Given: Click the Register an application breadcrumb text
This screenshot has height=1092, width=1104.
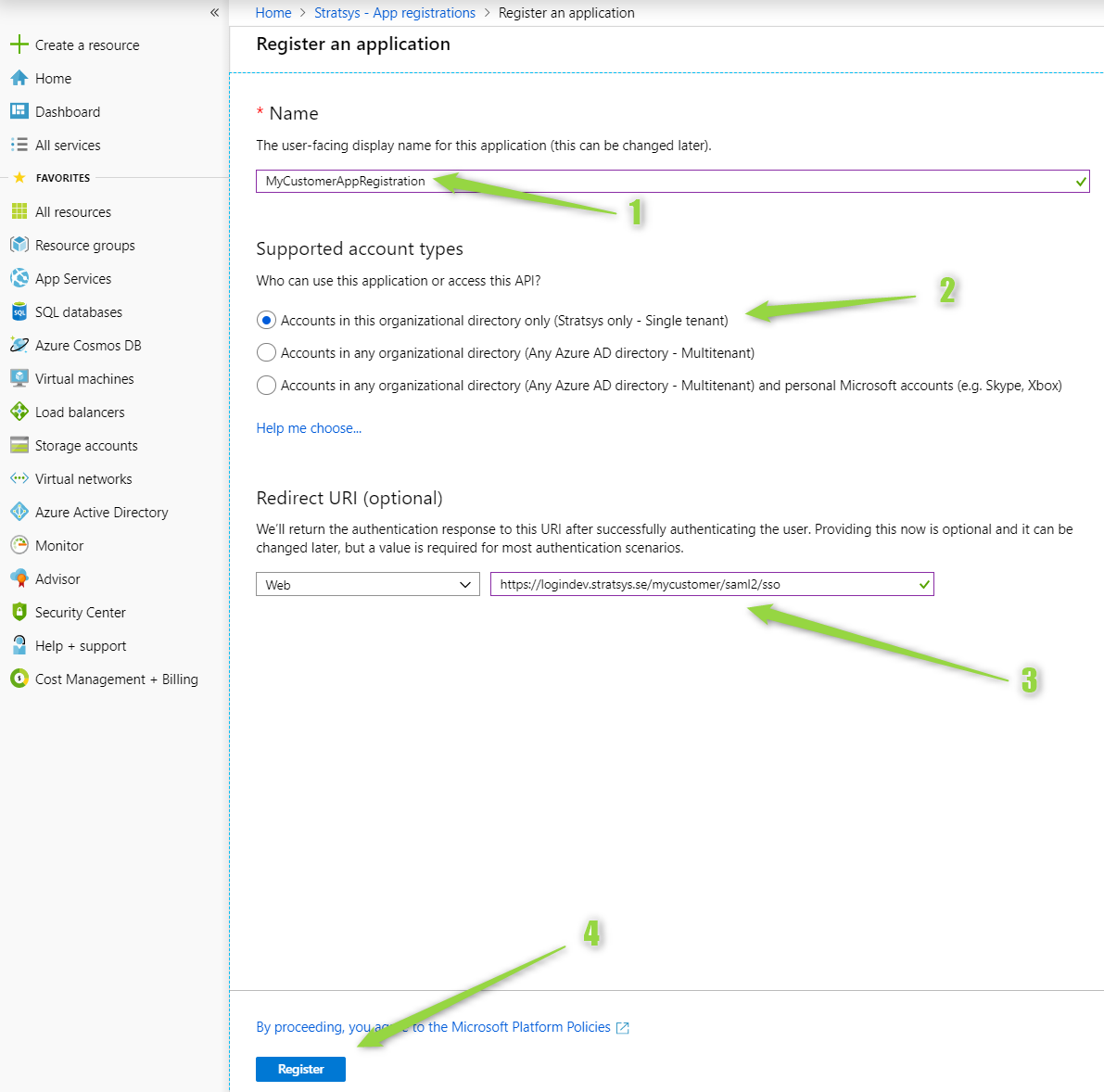Looking at the screenshot, I should tap(566, 13).
